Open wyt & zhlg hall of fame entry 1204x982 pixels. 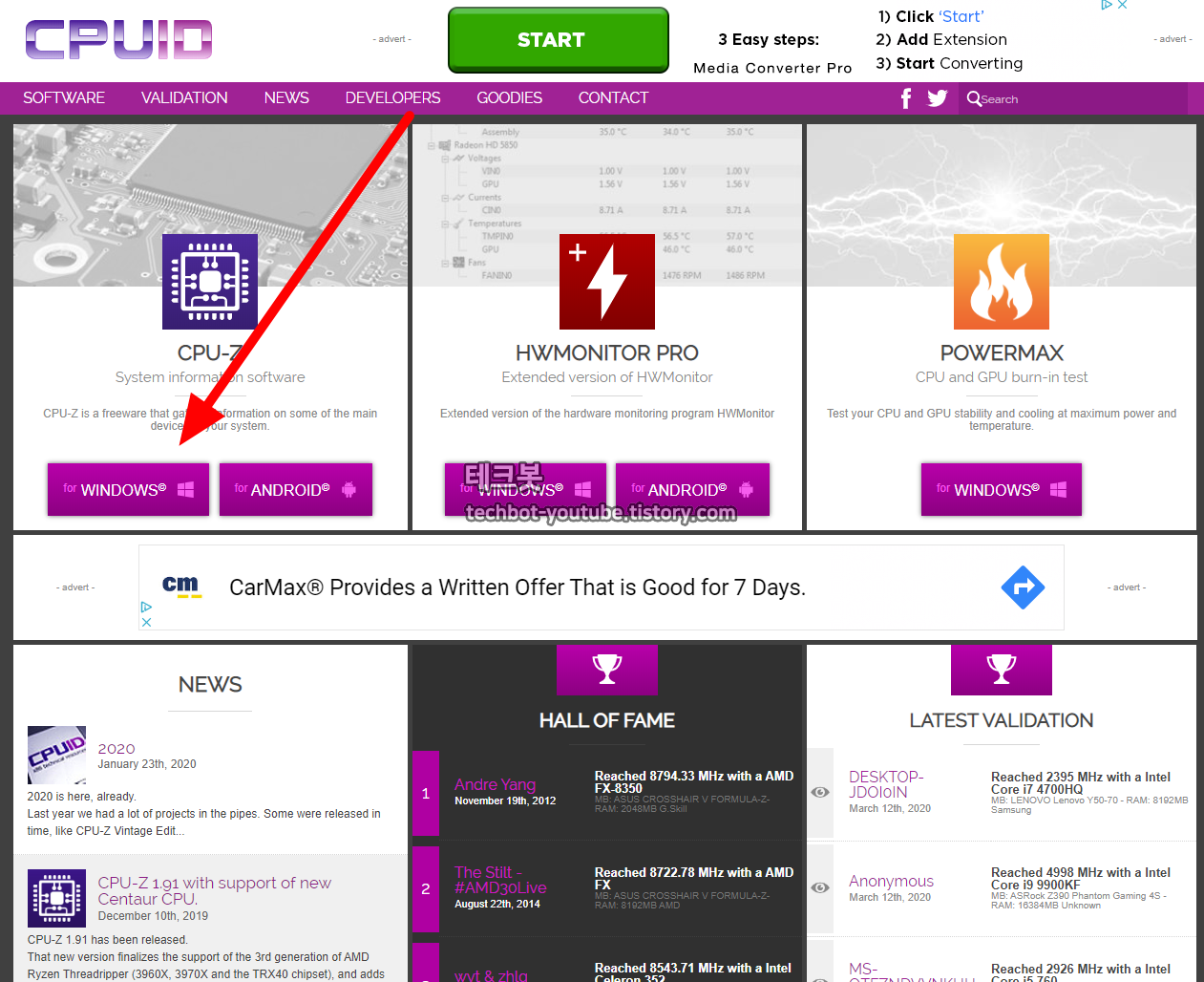pos(491,974)
